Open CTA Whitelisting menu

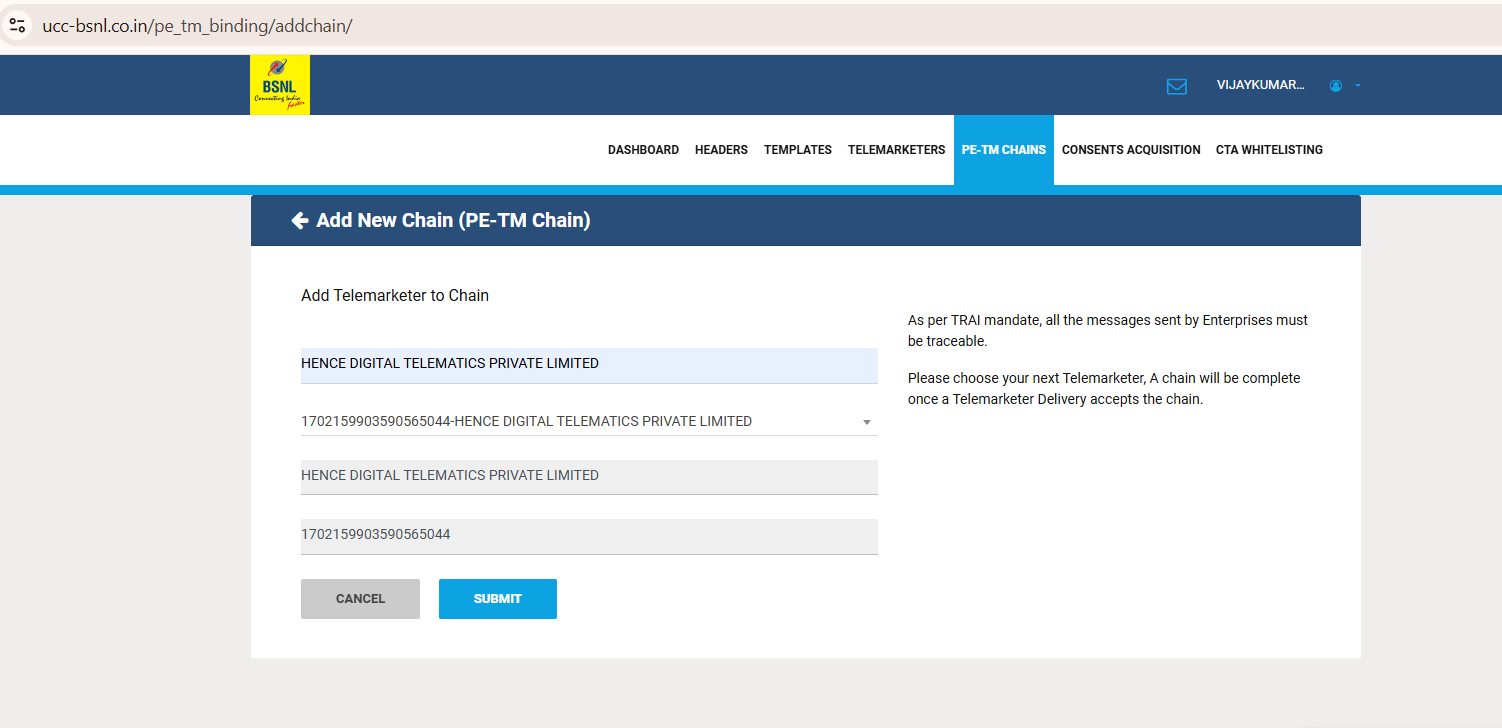[1269, 150]
